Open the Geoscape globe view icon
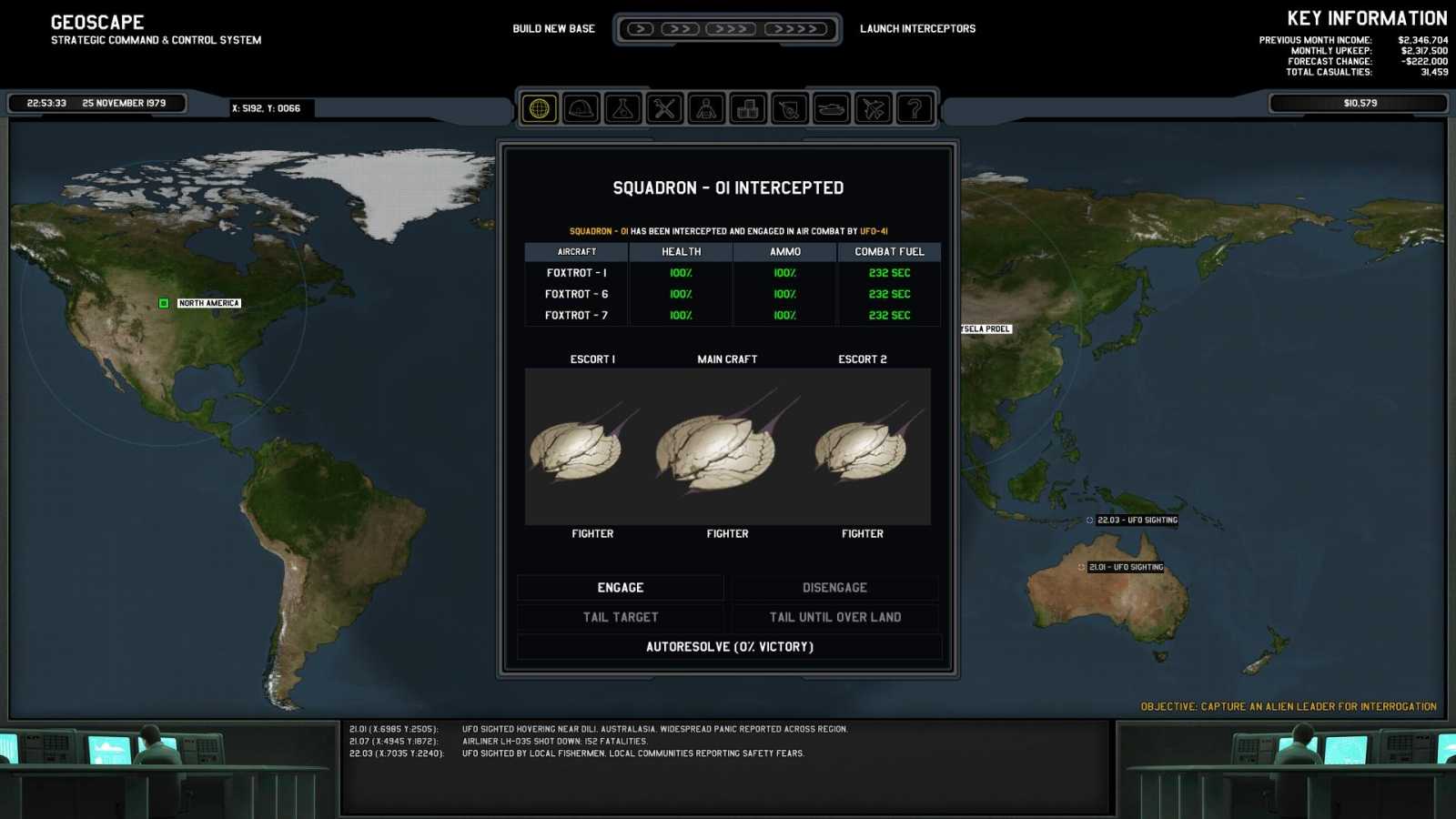 pos(540,109)
